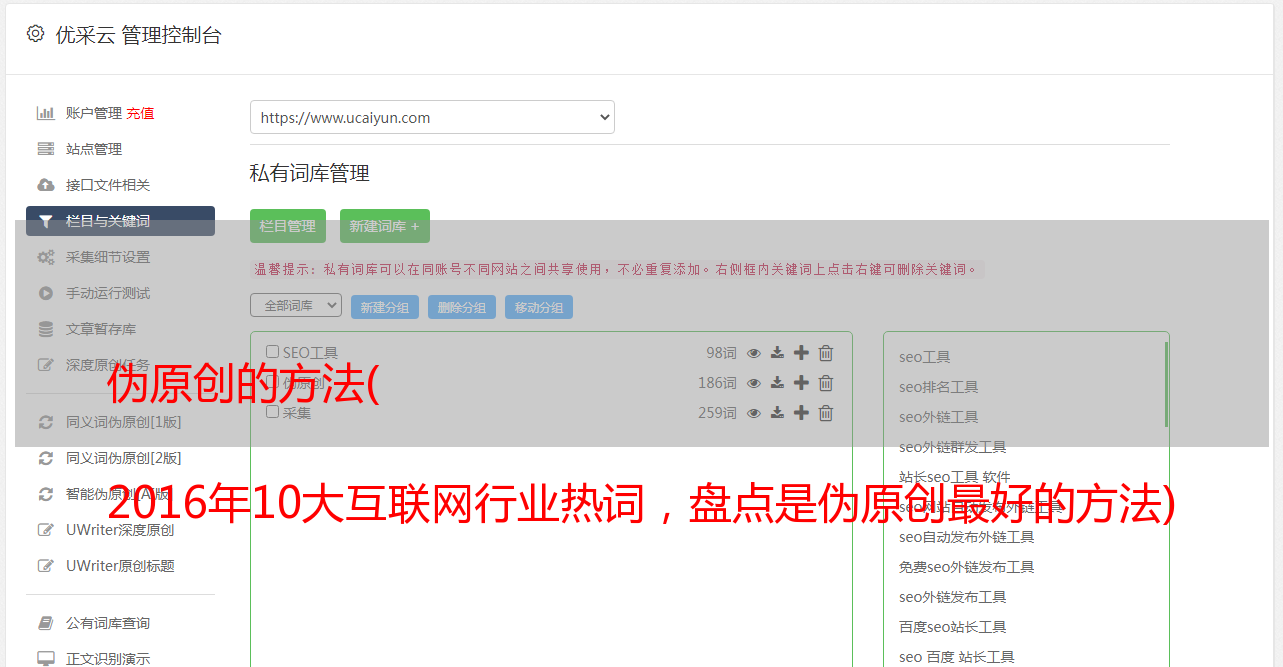Click the filter icon for 栏目与关键词
1283x667 pixels.
(x=46, y=221)
